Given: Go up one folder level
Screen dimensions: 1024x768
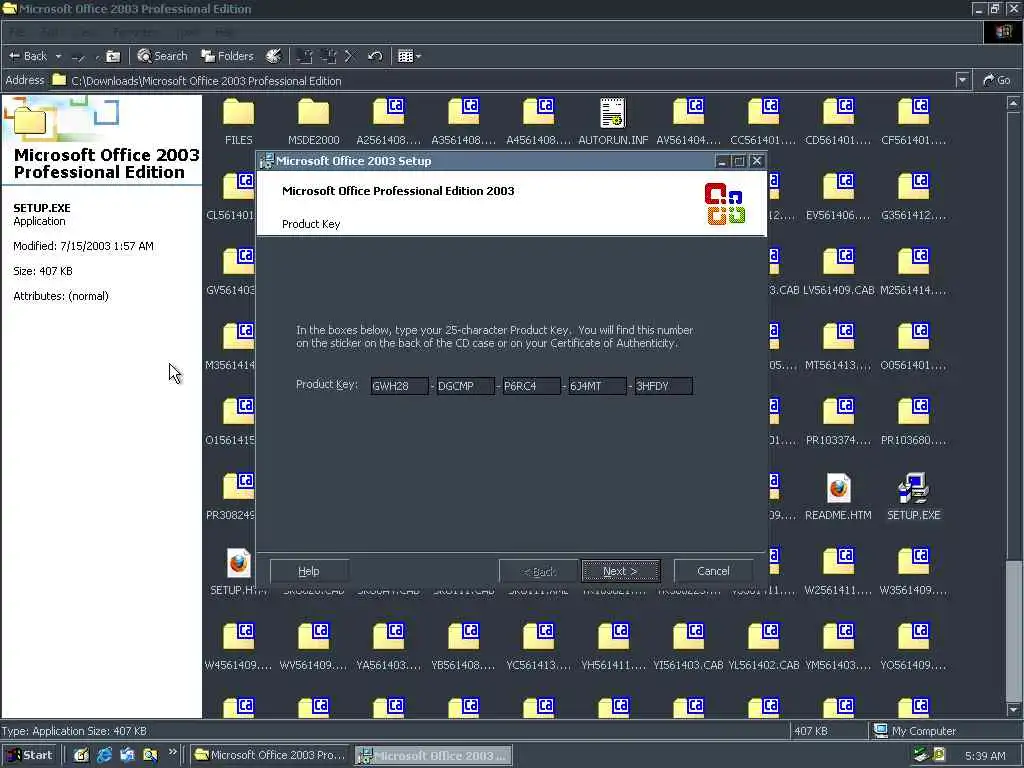Looking at the screenshot, I should (x=113, y=56).
